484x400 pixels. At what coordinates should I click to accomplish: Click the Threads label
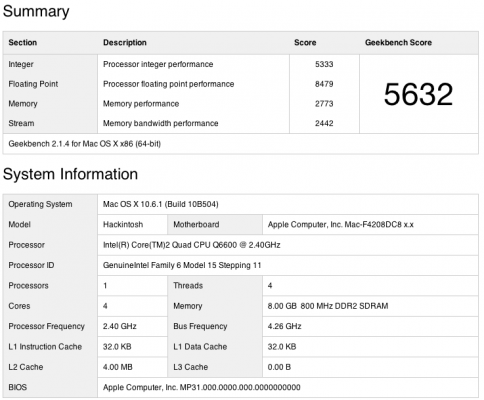coord(188,286)
